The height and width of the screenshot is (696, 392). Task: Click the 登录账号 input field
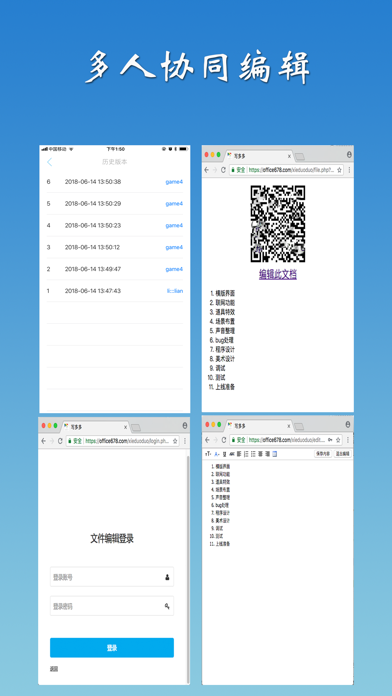(x=112, y=577)
